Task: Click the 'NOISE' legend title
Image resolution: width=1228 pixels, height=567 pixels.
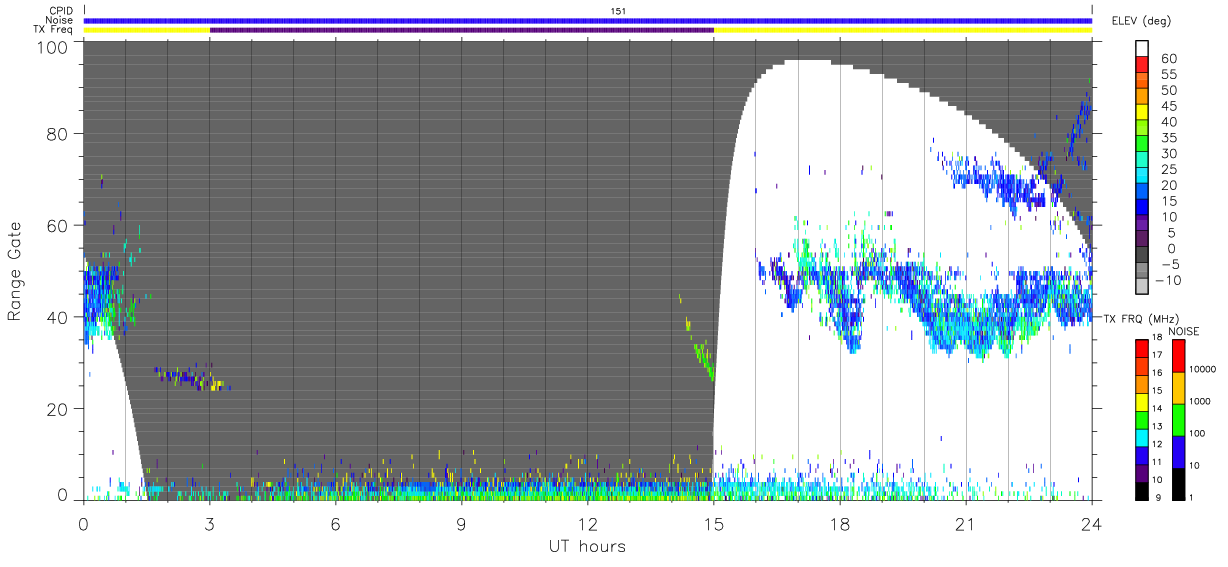Action: point(1183,331)
